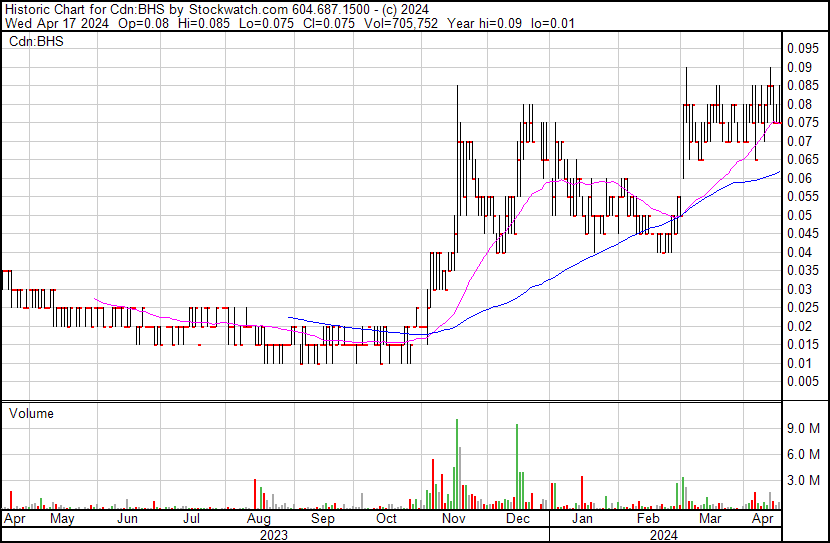830x543 pixels.
Task: Click the 0.06 price axis label
Action: 799,178
